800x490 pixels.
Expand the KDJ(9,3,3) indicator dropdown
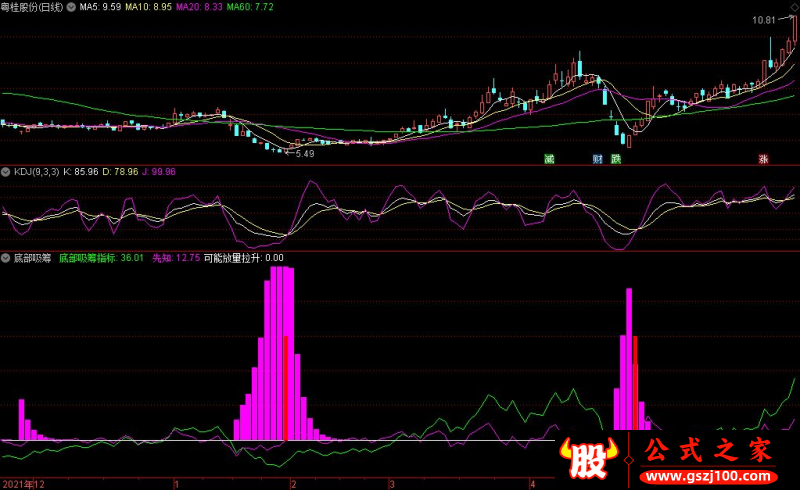(x=6, y=172)
